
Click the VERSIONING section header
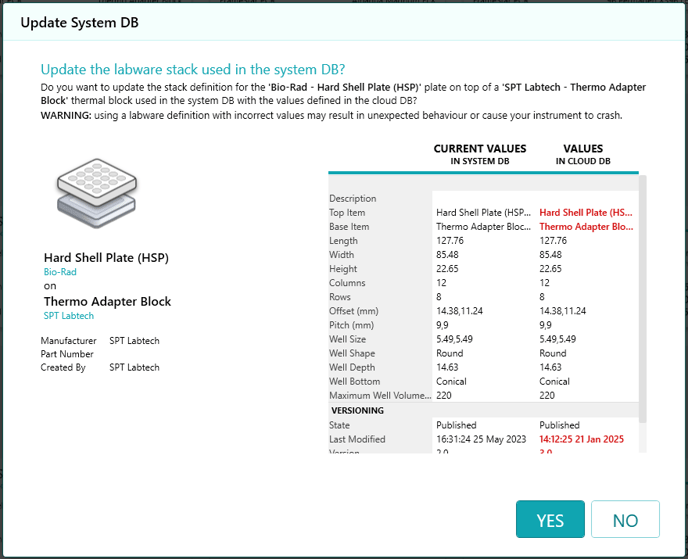(358, 410)
